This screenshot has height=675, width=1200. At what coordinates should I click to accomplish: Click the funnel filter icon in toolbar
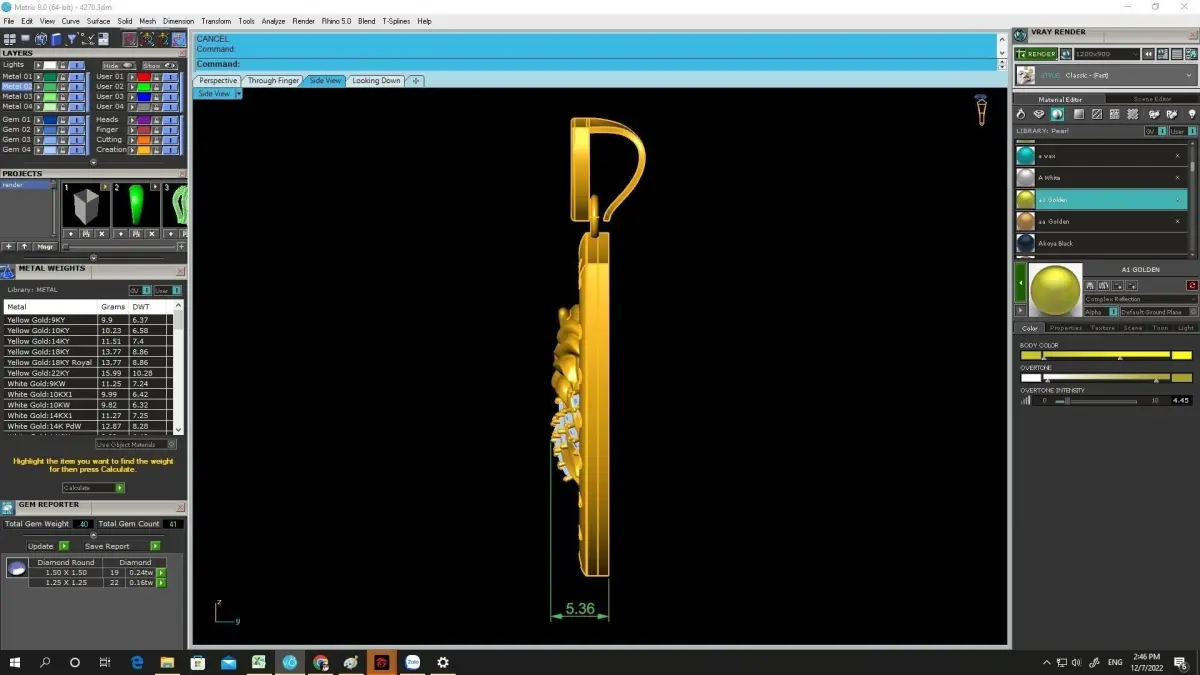click(72, 39)
